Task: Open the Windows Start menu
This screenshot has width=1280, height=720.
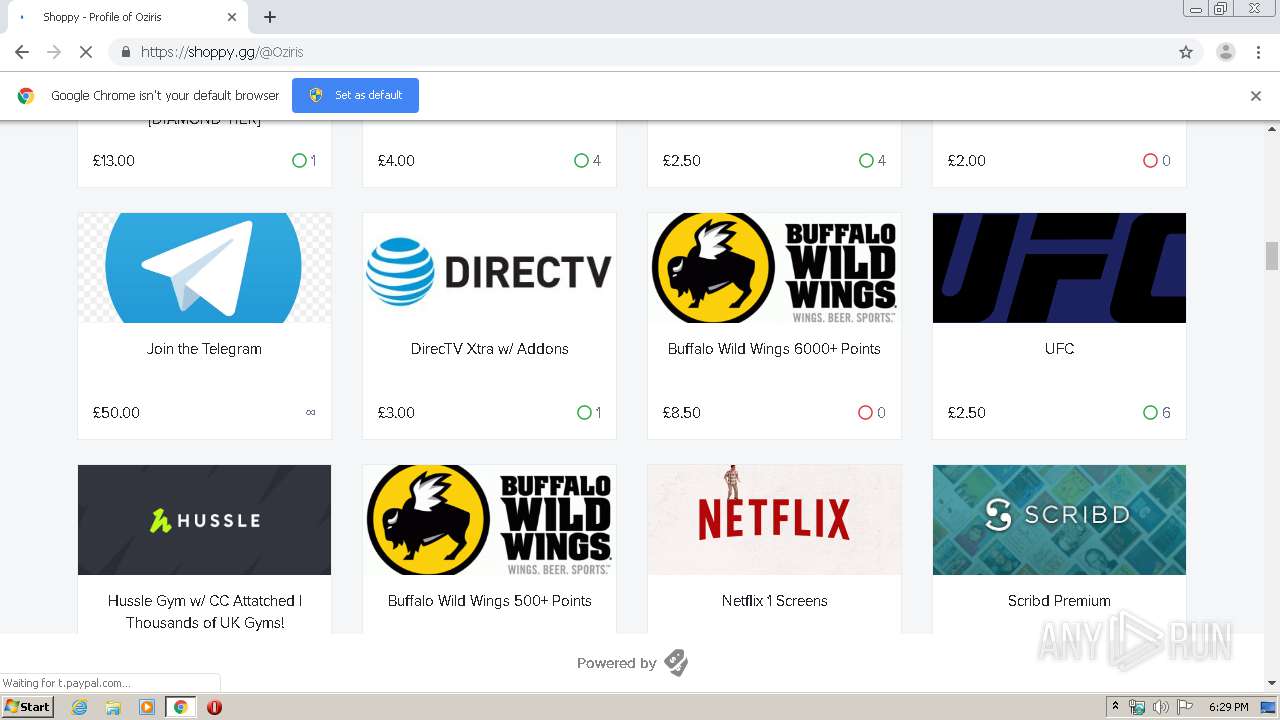Action: click(x=28, y=707)
